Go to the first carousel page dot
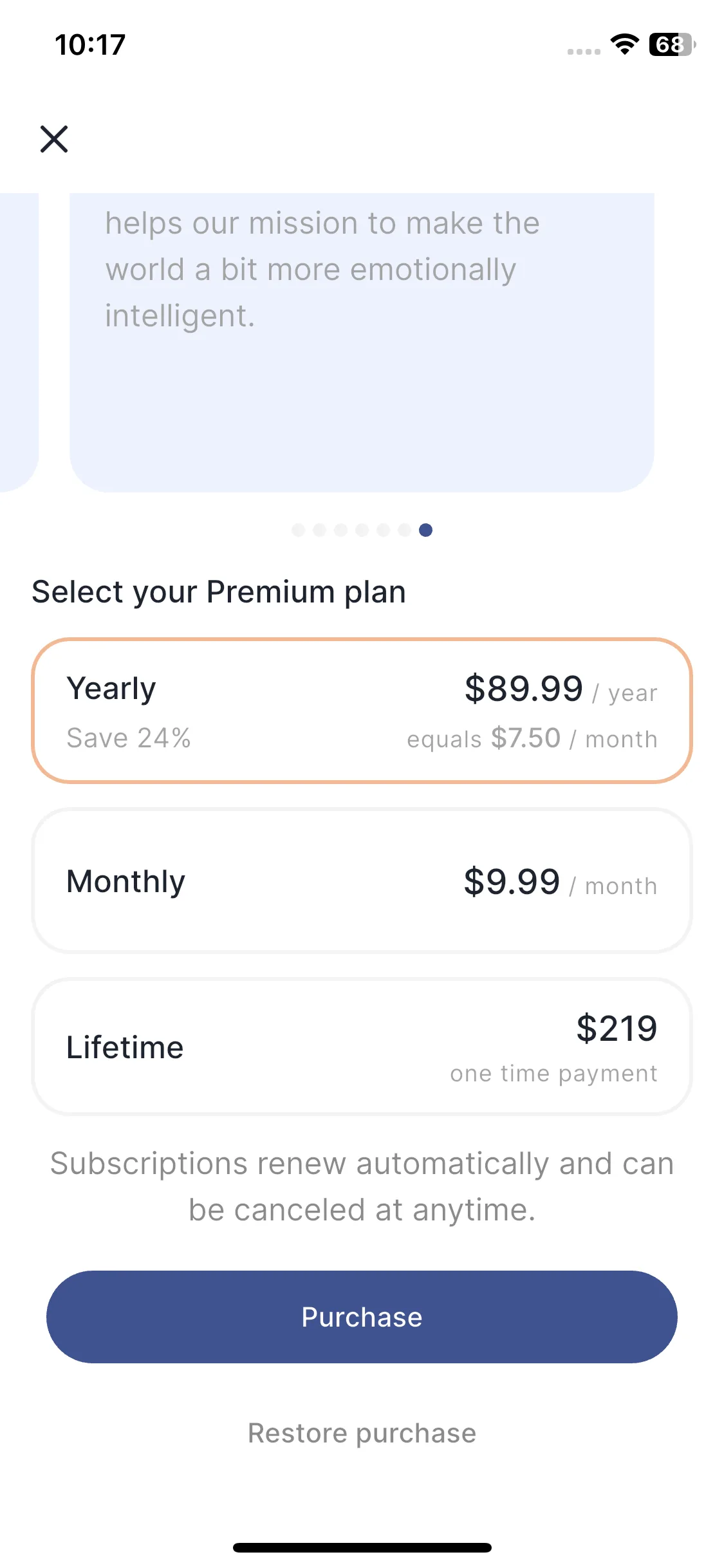 (x=299, y=530)
